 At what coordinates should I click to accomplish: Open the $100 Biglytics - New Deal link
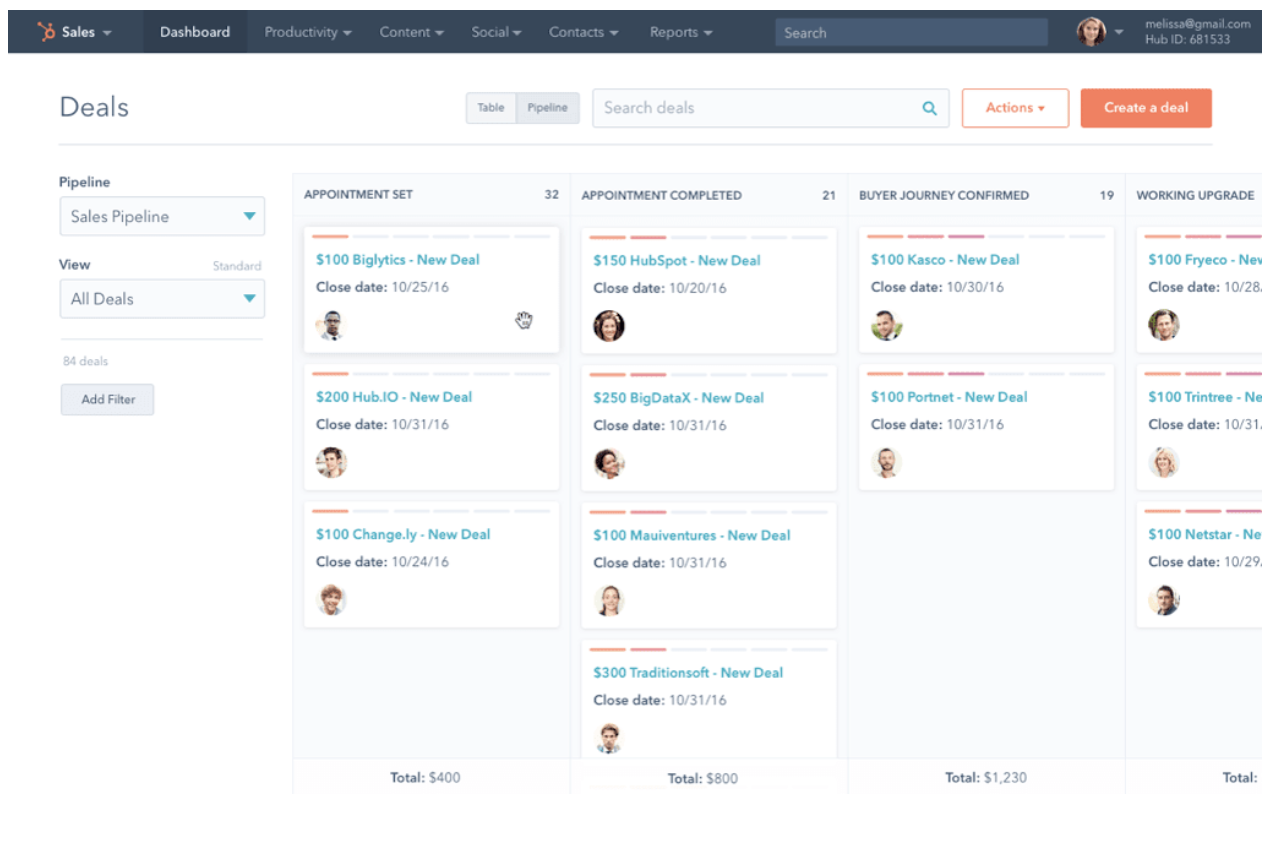[x=398, y=259]
